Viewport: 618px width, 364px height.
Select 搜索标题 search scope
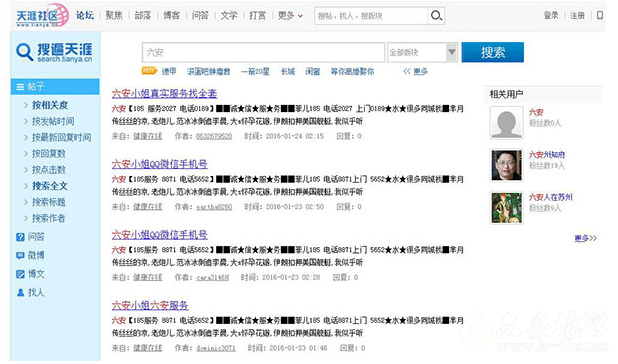tap(49, 202)
